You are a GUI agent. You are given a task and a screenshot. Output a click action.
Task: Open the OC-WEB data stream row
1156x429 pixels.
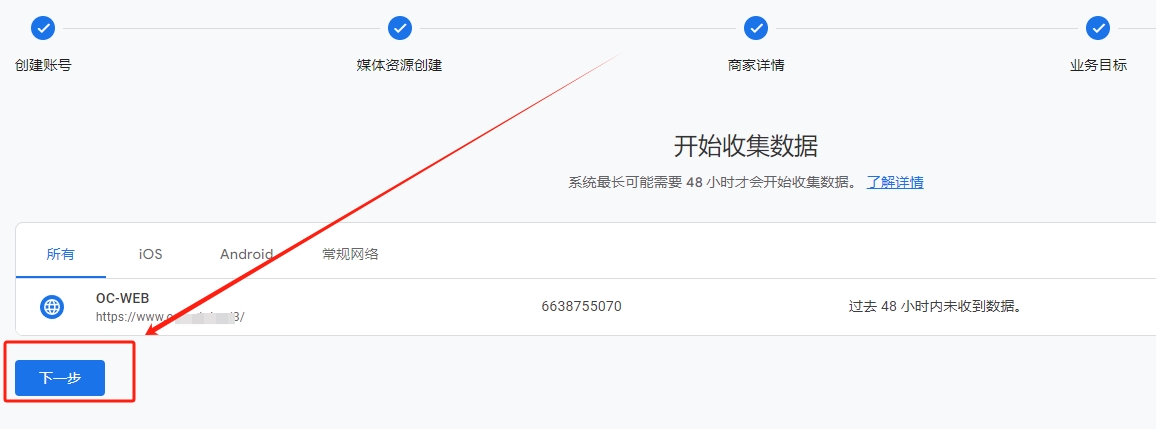tap(585, 307)
